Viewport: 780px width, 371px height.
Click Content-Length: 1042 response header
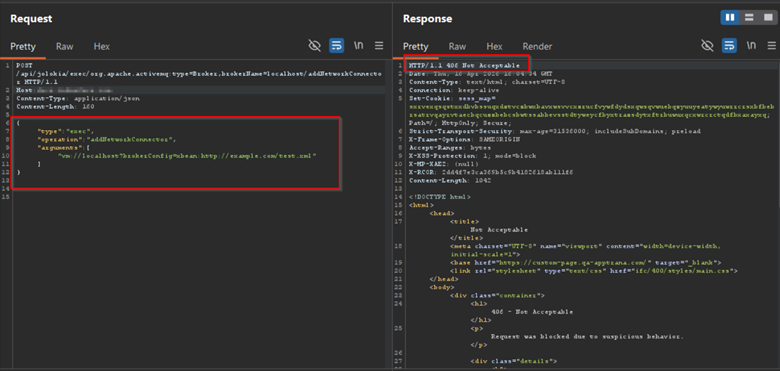450,181
